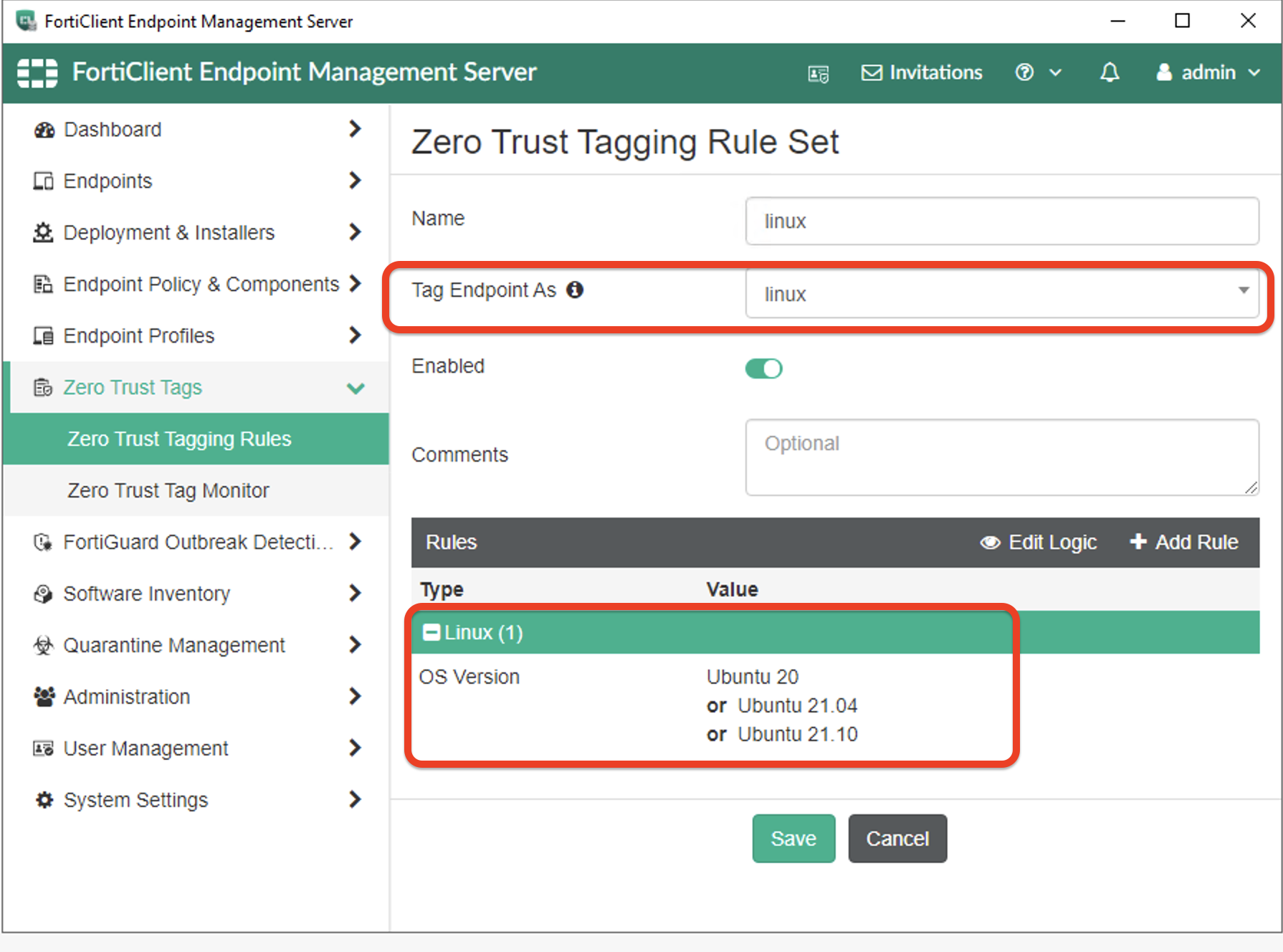Expand the Administration chevron
The height and width of the screenshot is (952, 1283).
click(x=355, y=696)
